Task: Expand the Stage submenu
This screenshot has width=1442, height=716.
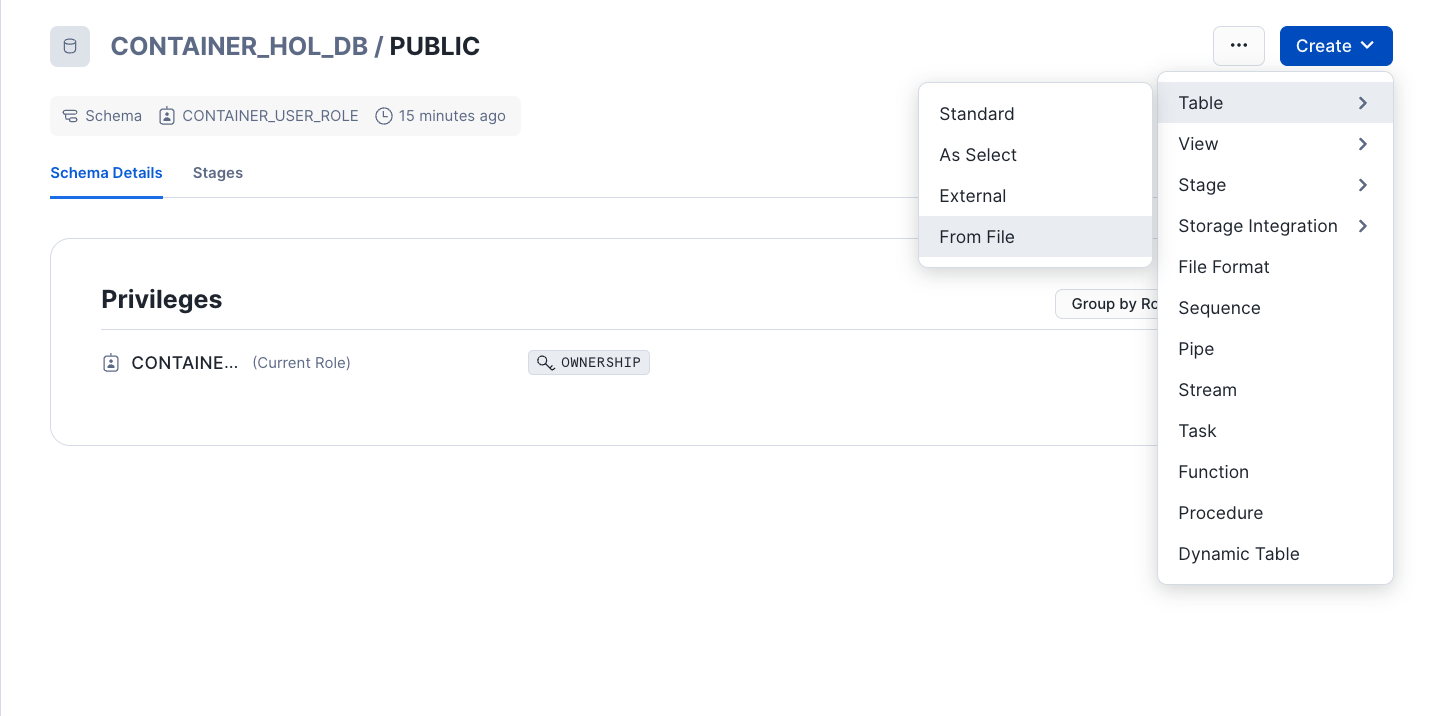Action: [x=1274, y=185]
